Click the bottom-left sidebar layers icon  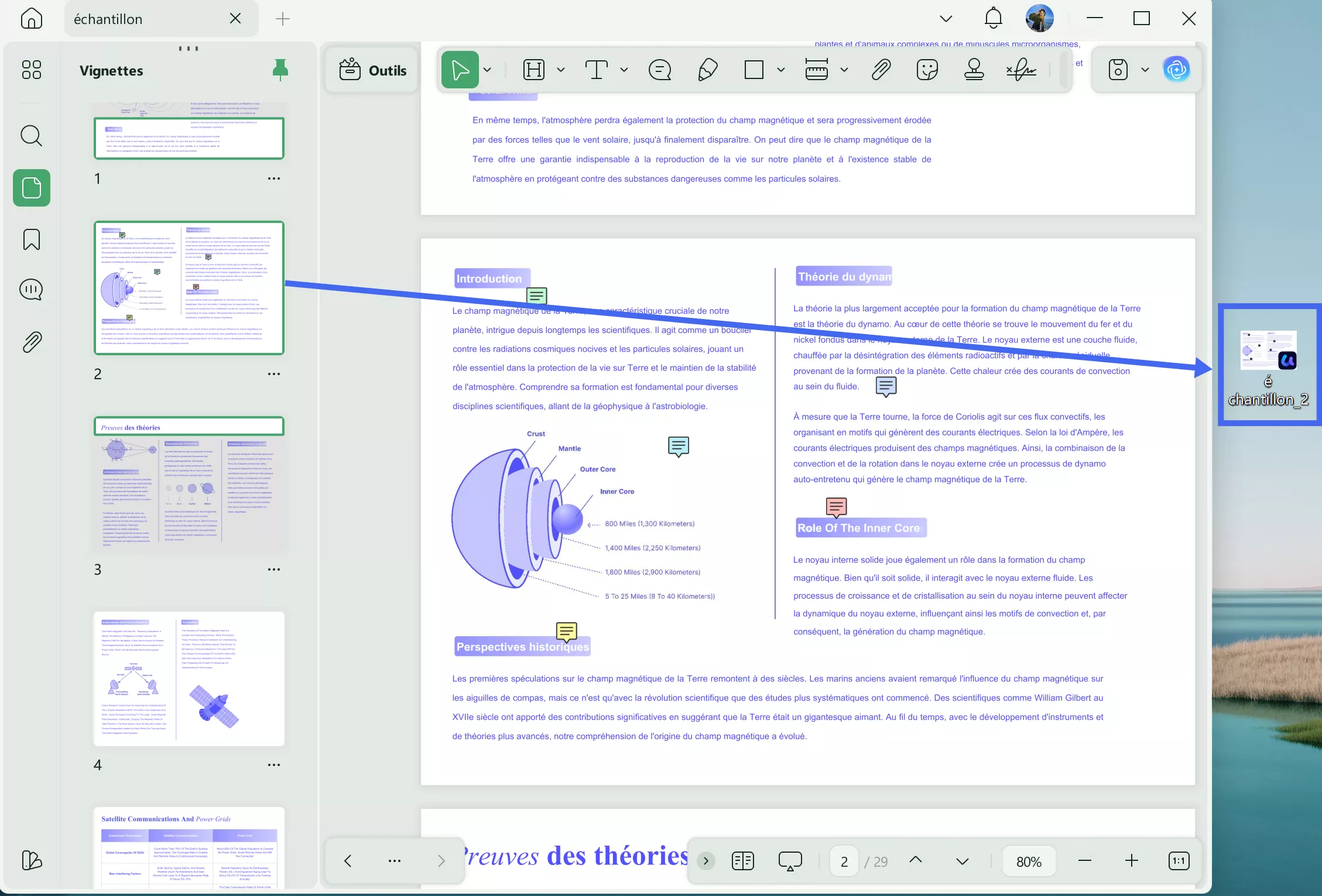click(x=32, y=860)
